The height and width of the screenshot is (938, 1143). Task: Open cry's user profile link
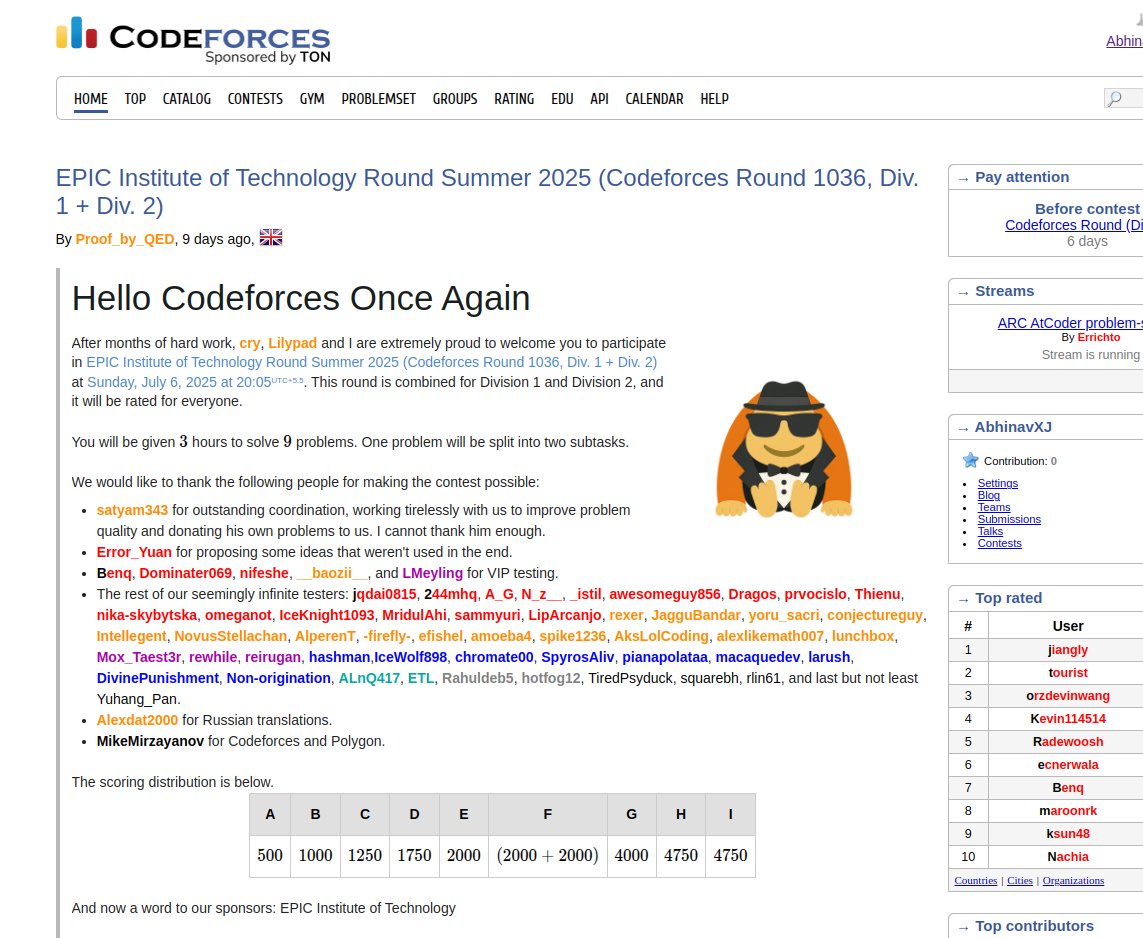point(249,343)
